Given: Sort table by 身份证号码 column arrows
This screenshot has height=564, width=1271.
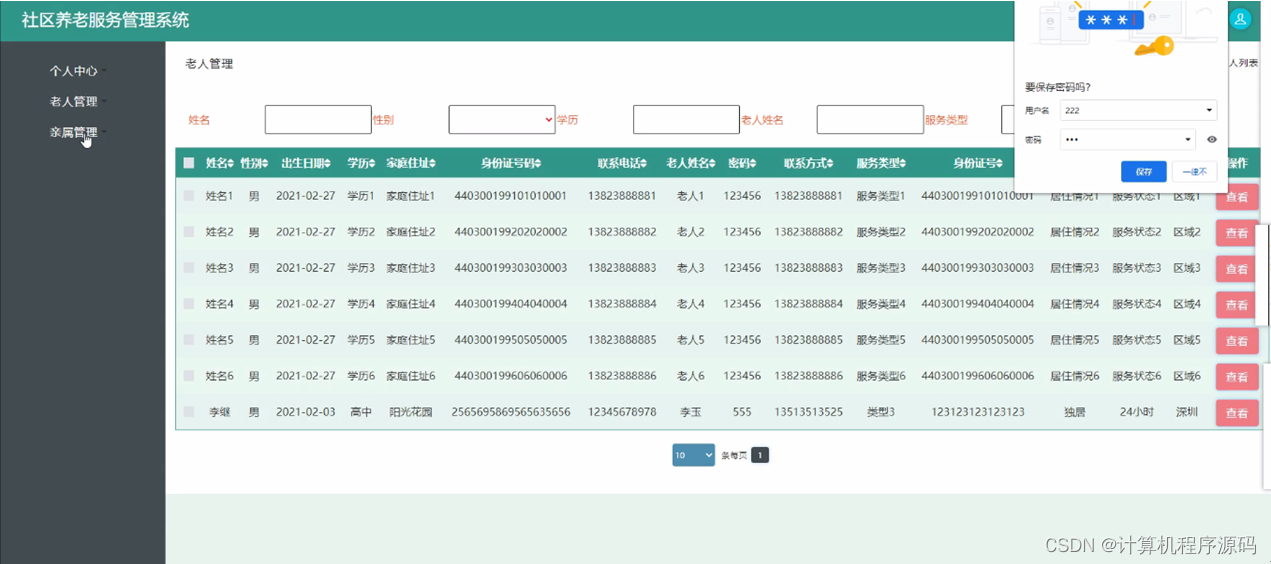Looking at the screenshot, I should pyautogui.click(x=540, y=164).
